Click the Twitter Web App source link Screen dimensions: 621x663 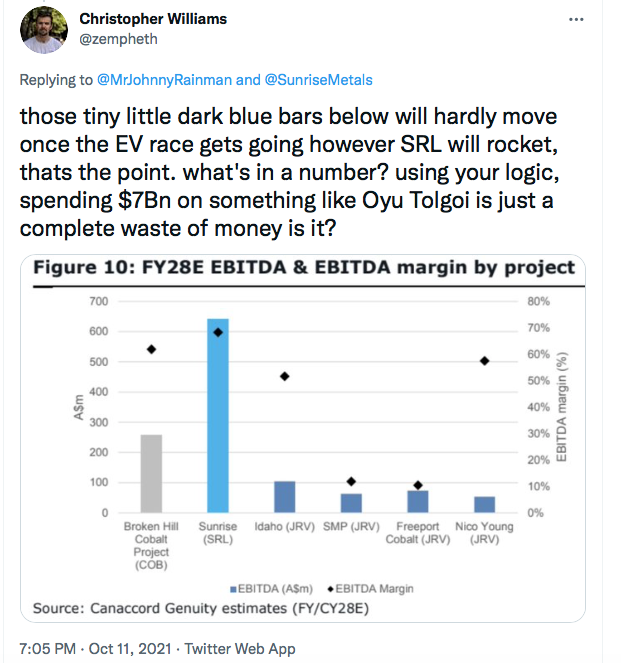[240, 649]
